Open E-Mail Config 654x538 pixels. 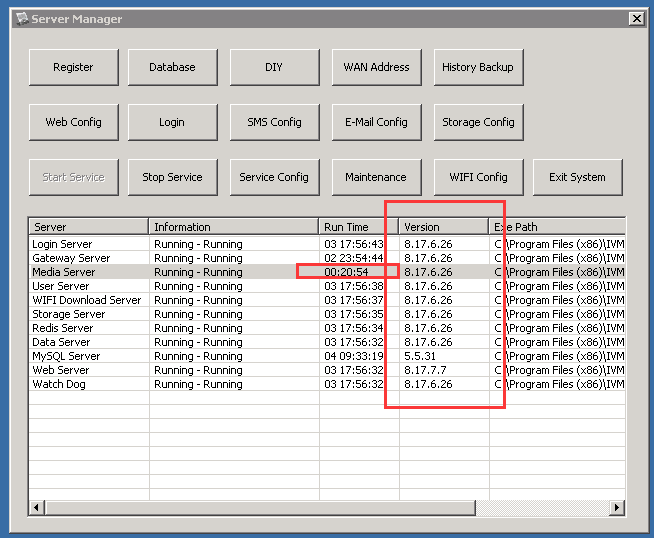pyautogui.click(x=377, y=122)
